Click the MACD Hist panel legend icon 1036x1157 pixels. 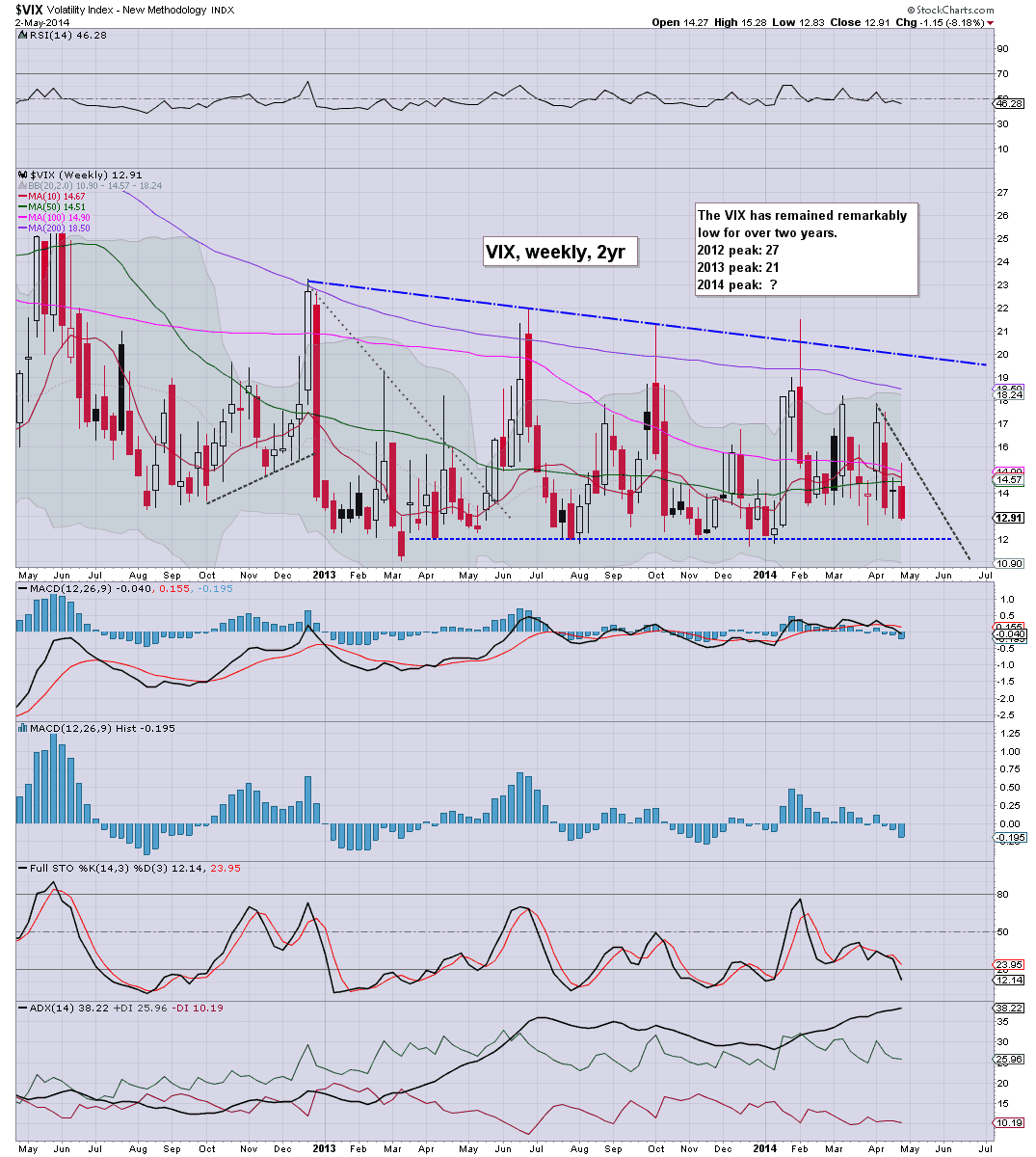point(23,728)
